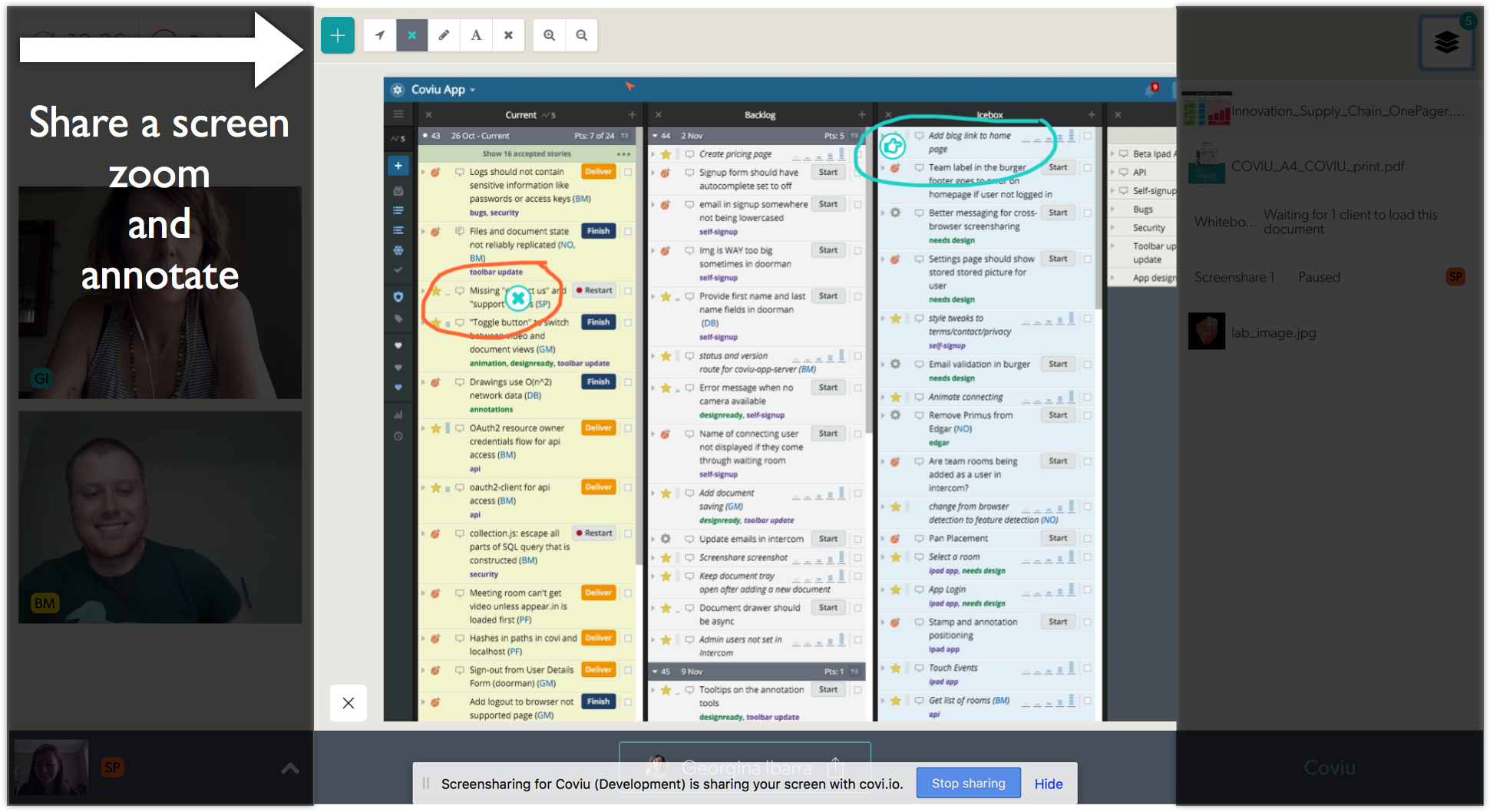Select the Whiteboard item in drawer

tap(1225, 222)
